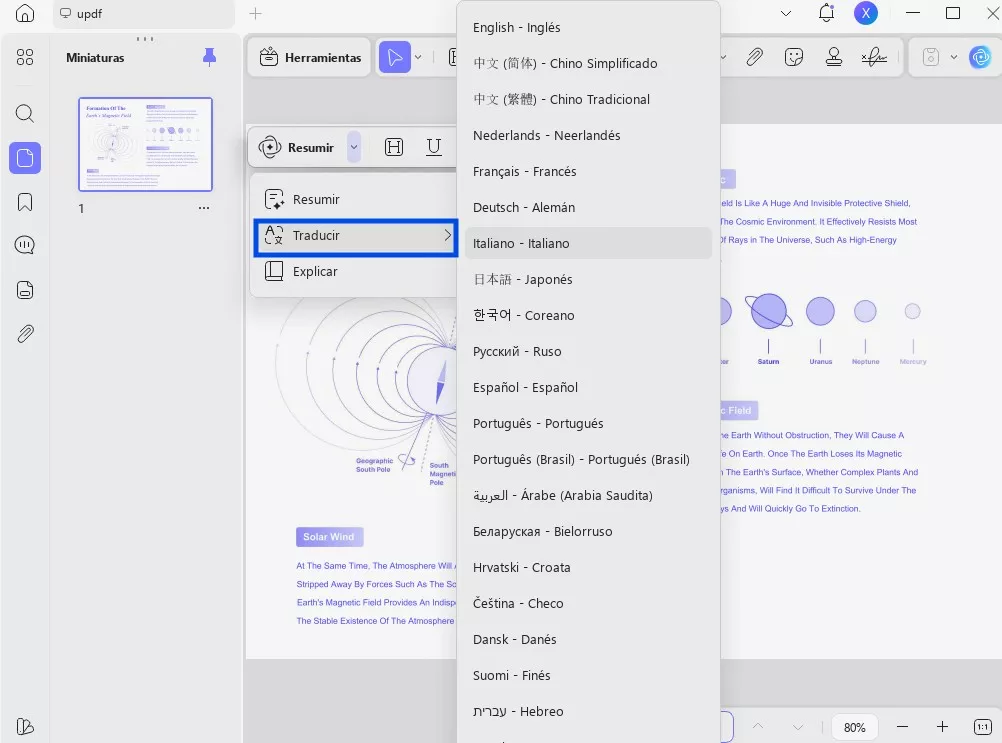Image resolution: width=1002 pixels, height=743 pixels.
Task: Open the attachments paperclip in left sidebar
Action: tap(25, 333)
